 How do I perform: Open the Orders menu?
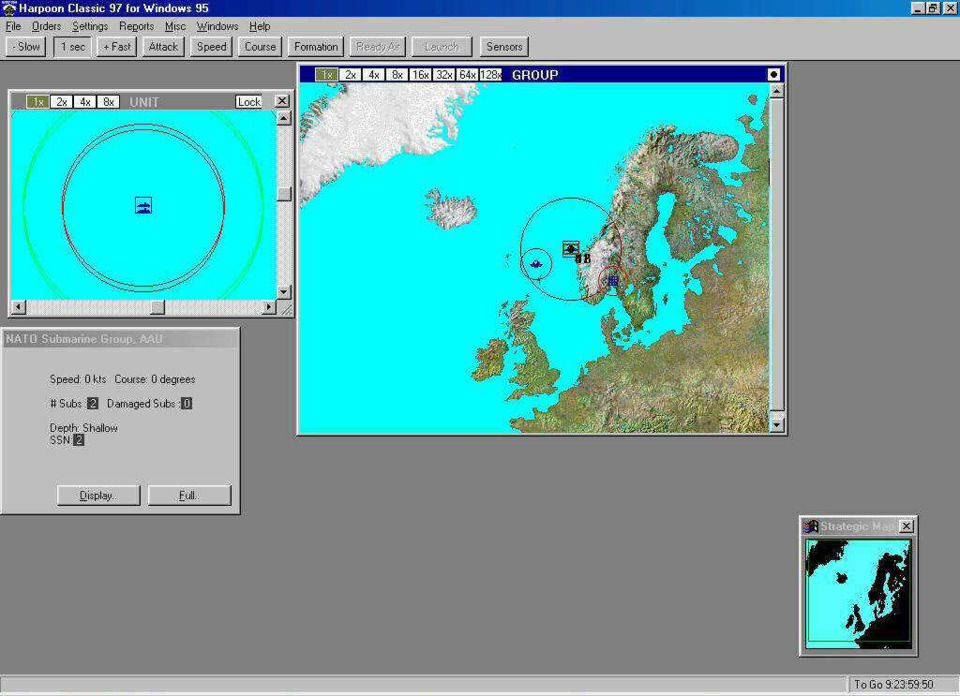pyautogui.click(x=46, y=26)
